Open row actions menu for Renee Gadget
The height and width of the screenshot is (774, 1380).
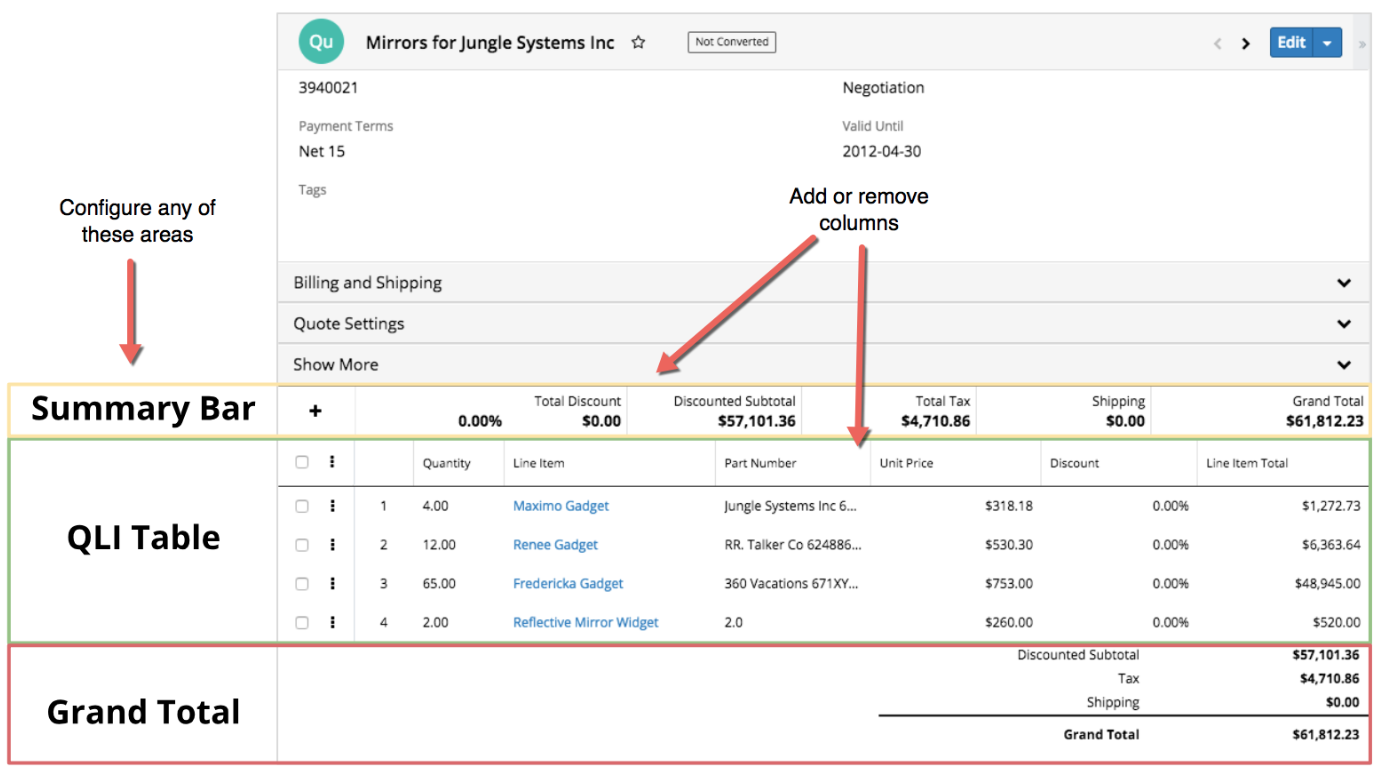332,545
